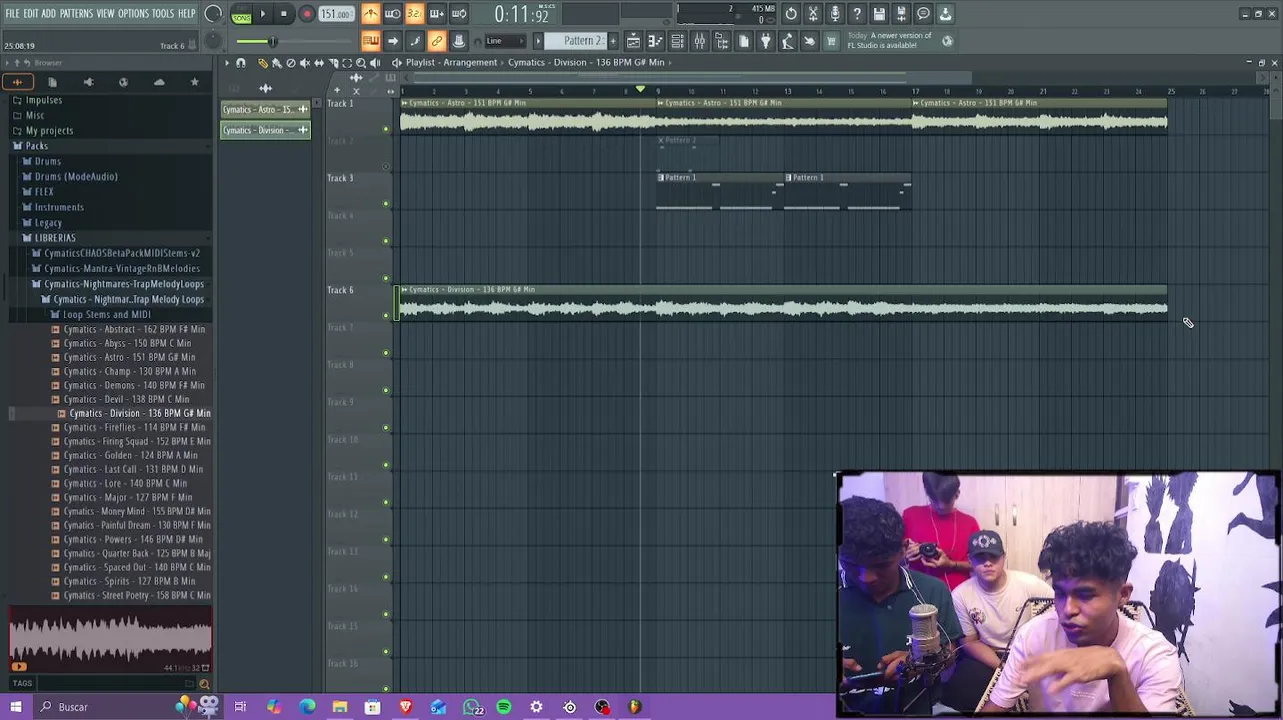Open Browser audio tab with waveform icon
The width and height of the screenshot is (1283, 720).
point(17,82)
